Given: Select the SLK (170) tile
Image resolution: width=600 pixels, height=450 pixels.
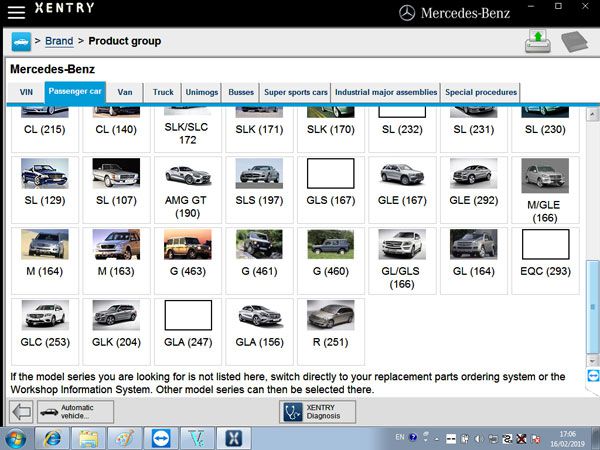Looking at the screenshot, I should point(331,129).
